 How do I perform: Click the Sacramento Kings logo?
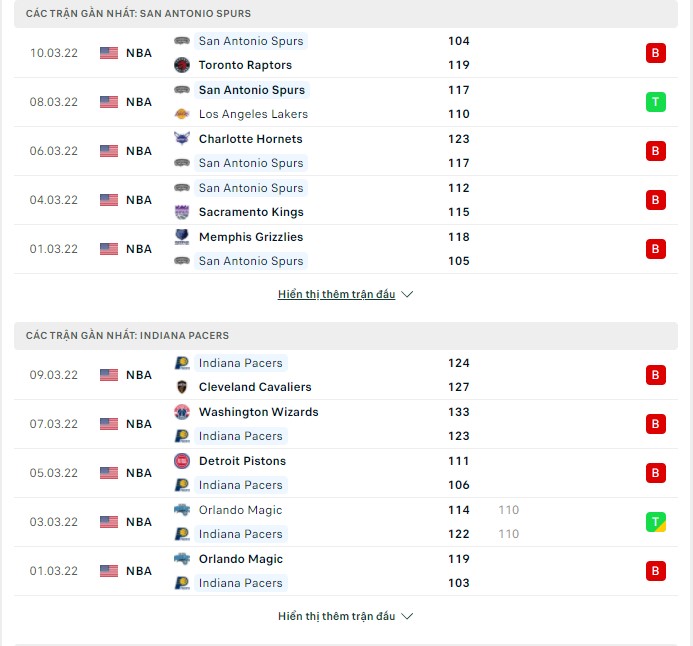pyautogui.click(x=182, y=212)
